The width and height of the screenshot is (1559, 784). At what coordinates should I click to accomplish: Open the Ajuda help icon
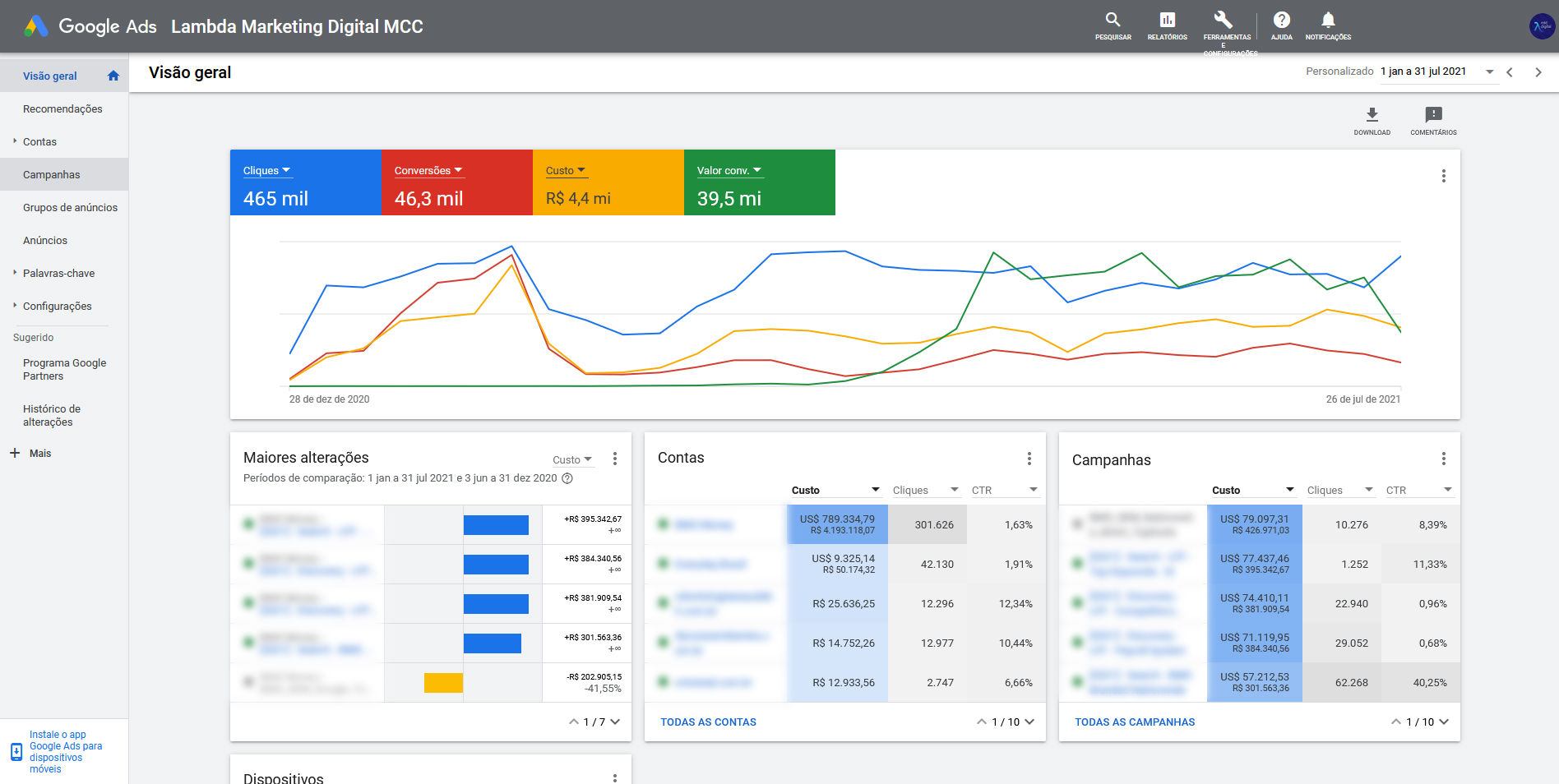coord(1281,20)
